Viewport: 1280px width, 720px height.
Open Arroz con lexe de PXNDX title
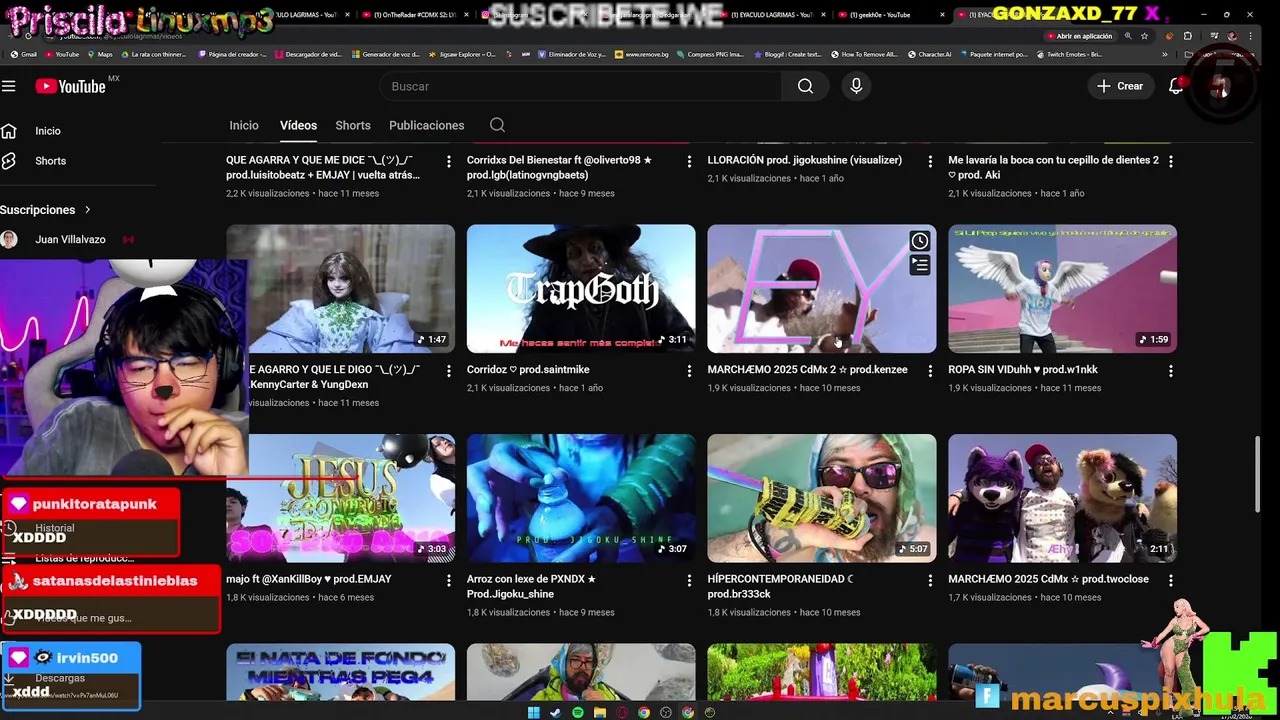531,586
